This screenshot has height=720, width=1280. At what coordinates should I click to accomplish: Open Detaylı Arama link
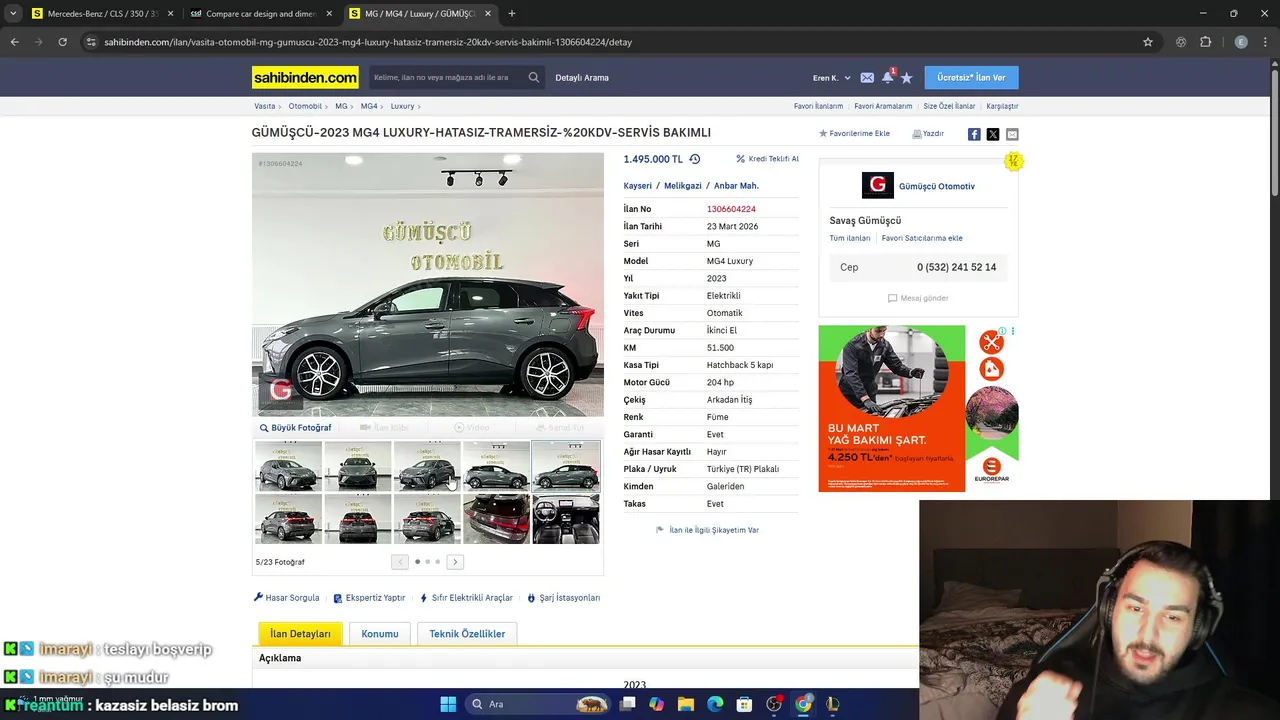pos(582,78)
